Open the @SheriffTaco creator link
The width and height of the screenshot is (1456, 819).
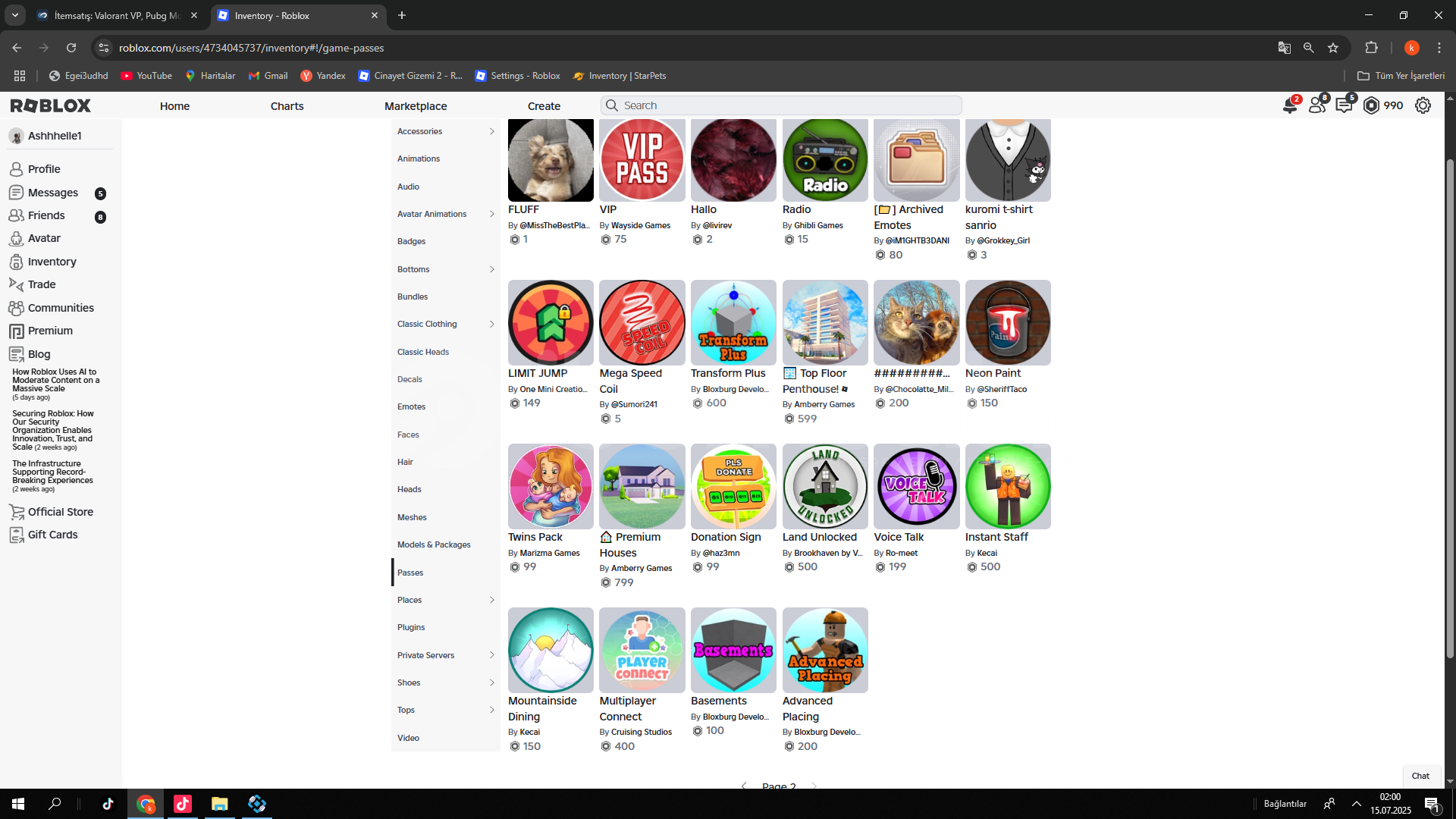coord(1002,389)
